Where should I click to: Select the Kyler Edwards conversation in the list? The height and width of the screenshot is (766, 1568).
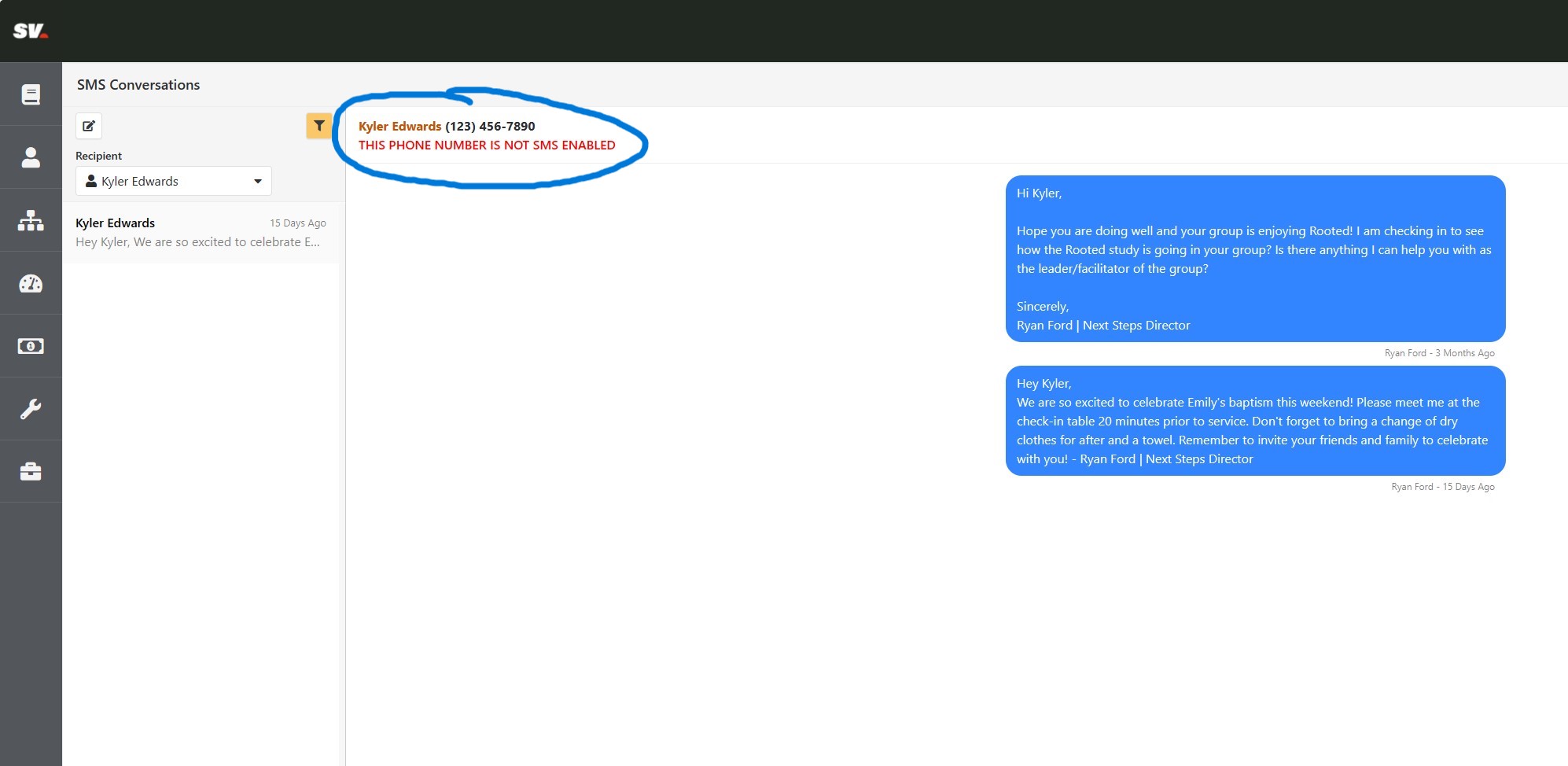click(x=201, y=232)
